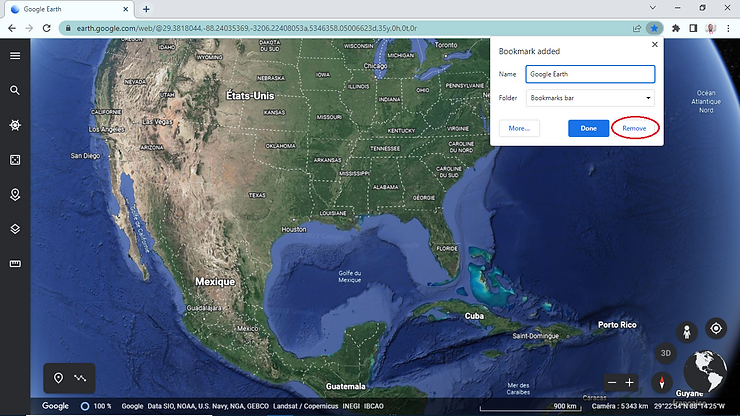Viewport: 740px width, 416px height.
Task: Click the Porto Rico label
Action: tap(617, 325)
